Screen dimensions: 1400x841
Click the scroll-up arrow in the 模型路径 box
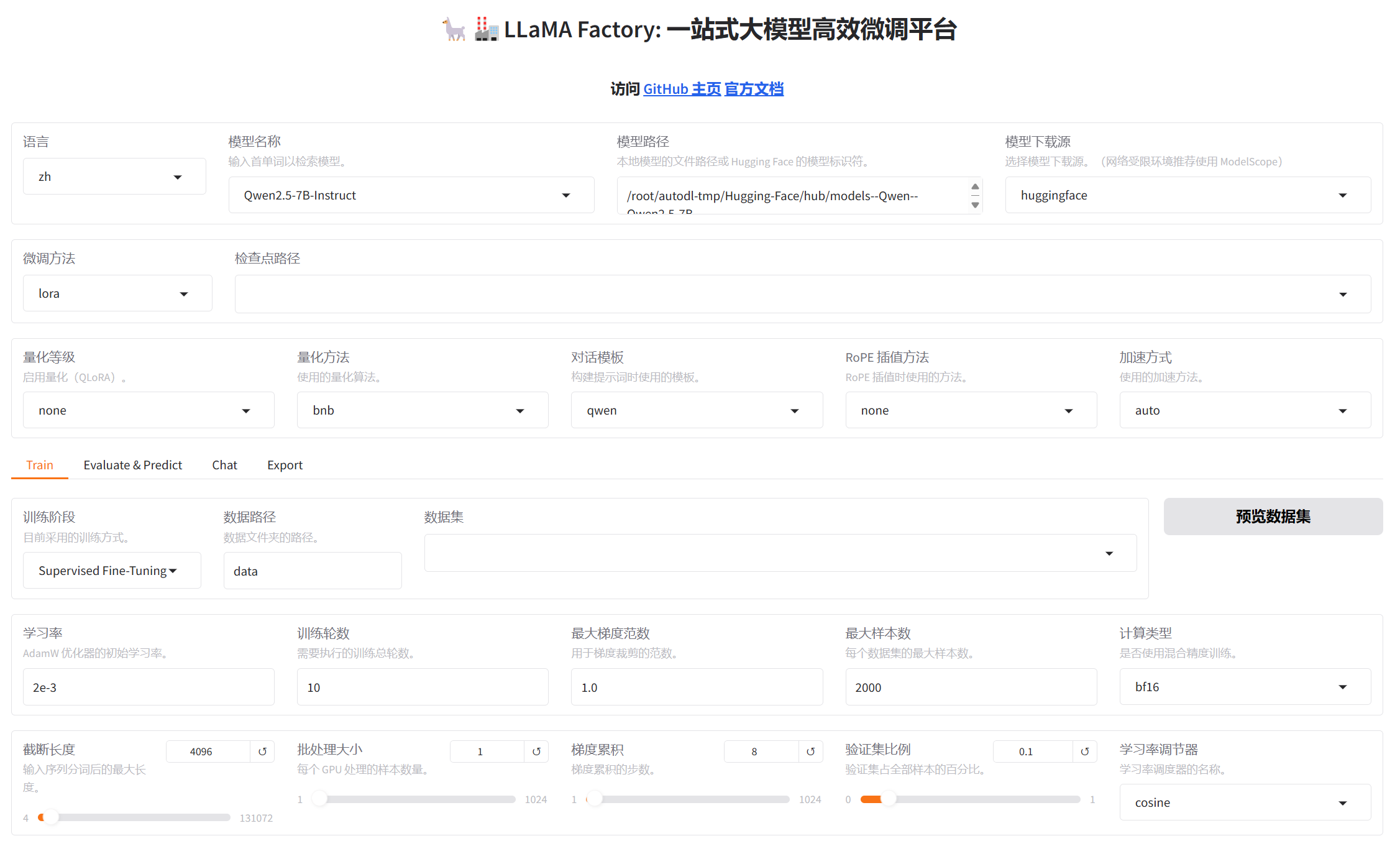pyautogui.click(x=975, y=186)
